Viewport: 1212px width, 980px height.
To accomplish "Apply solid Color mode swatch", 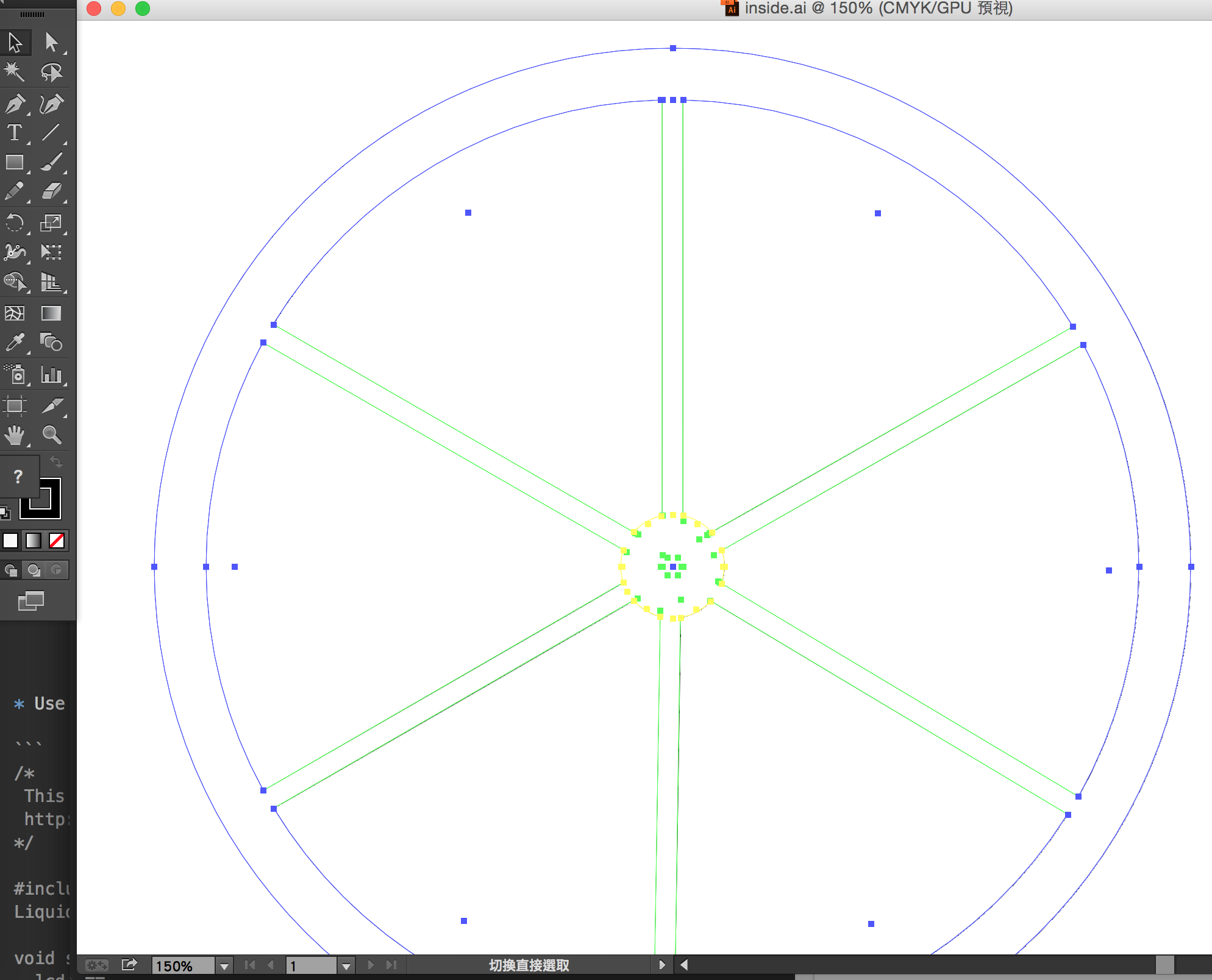I will (x=10, y=541).
